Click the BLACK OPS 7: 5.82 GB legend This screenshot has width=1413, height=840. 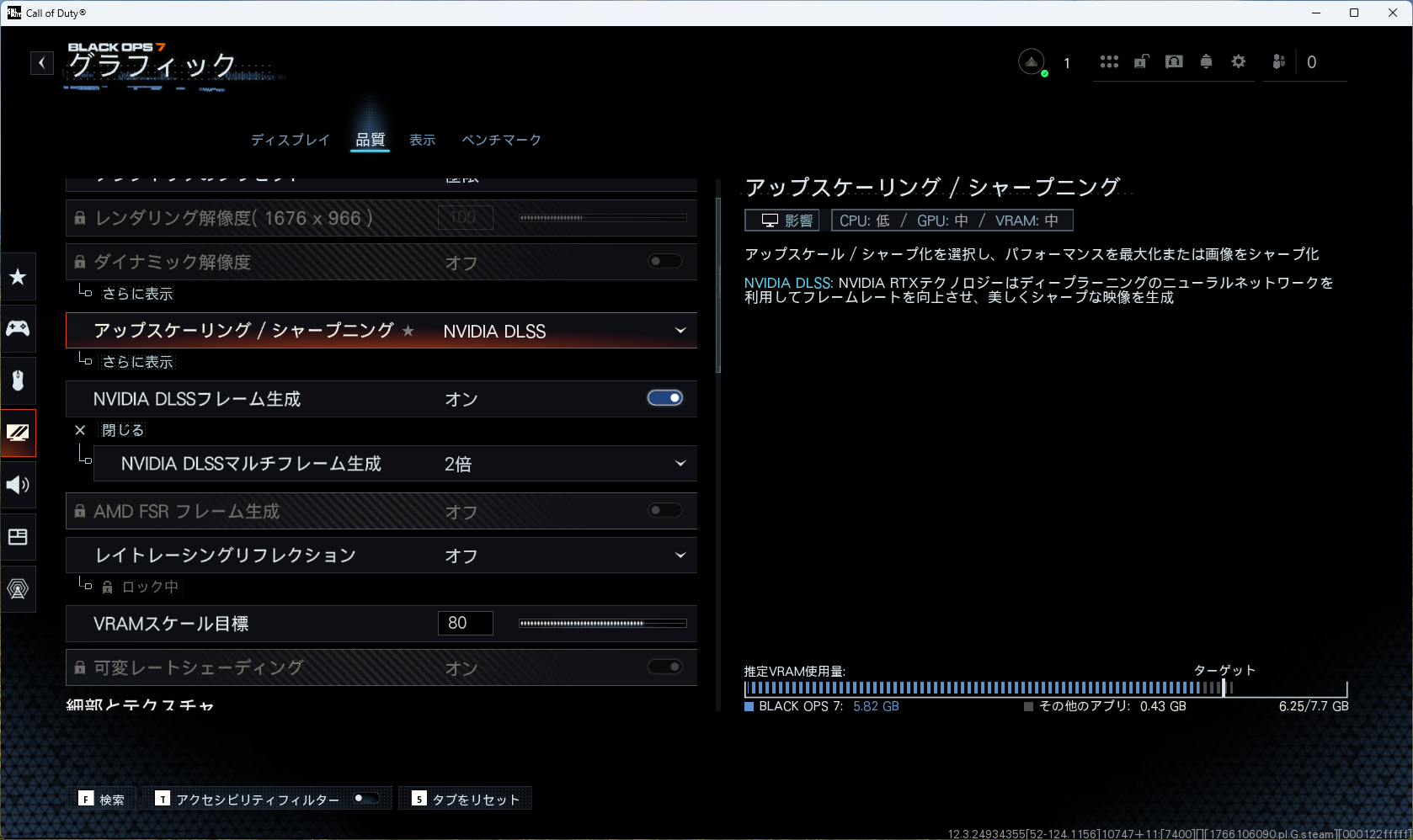point(822,706)
